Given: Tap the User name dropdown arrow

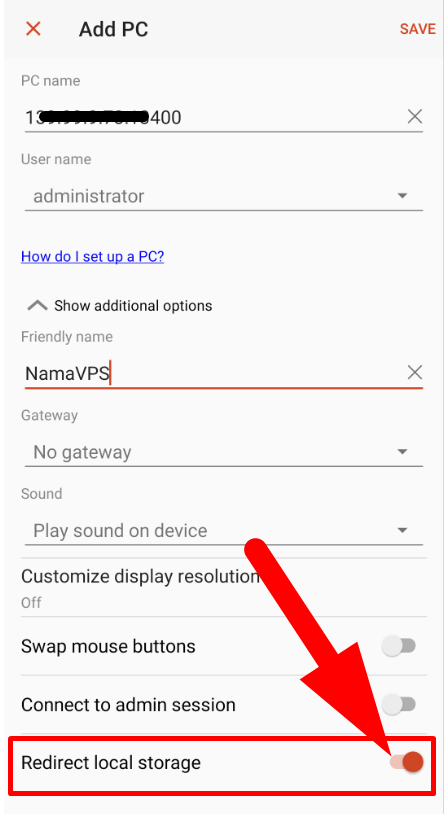Looking at the screenshot, I should tap(402, 196).
